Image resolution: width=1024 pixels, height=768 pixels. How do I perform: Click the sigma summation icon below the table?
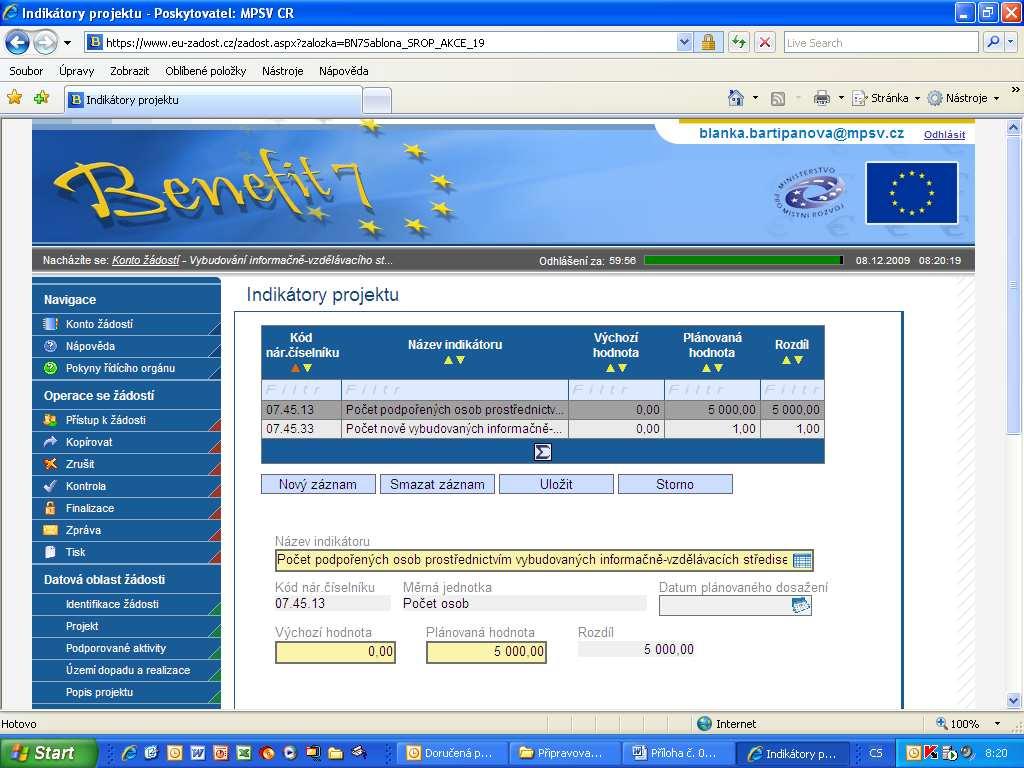[543, 452]
